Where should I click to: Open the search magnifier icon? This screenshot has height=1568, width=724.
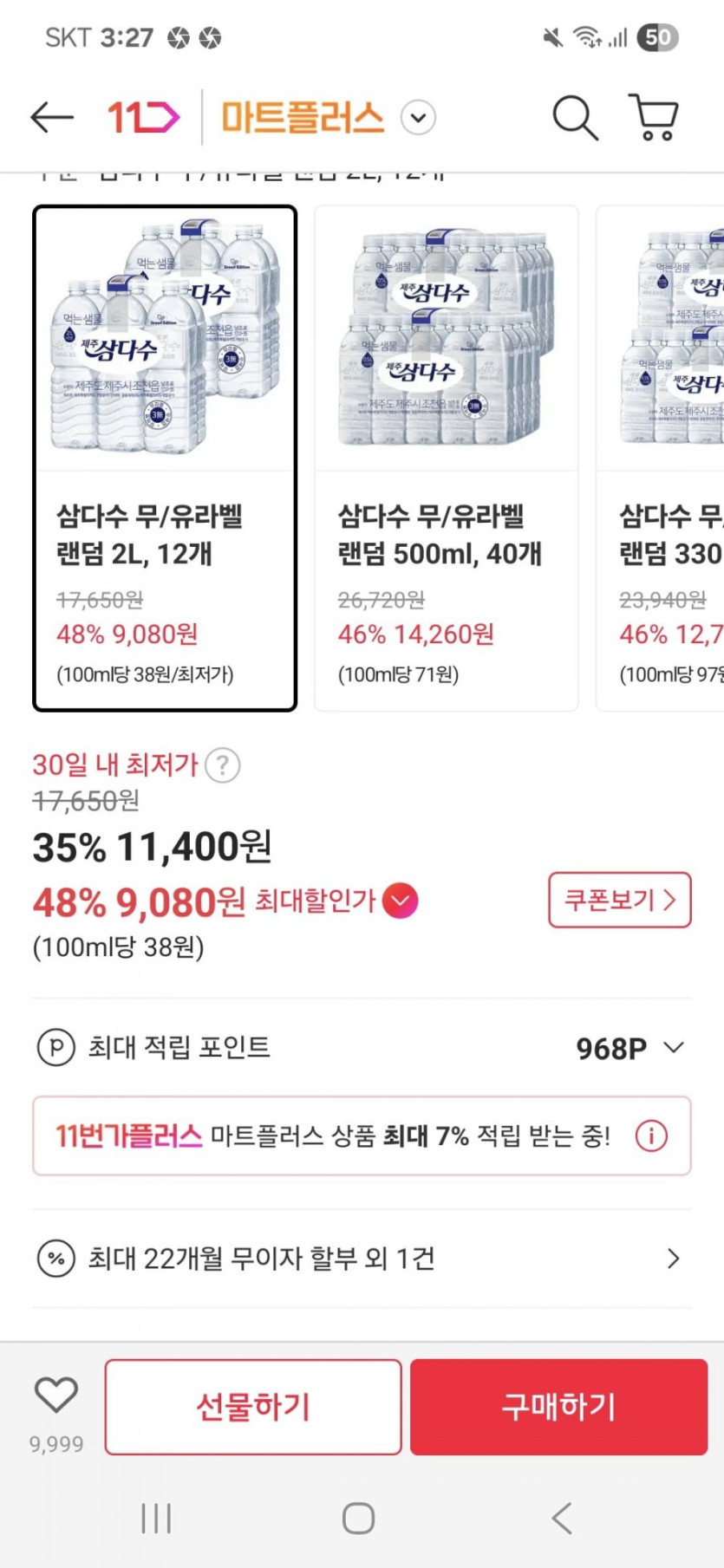click(x=575, y=117)
